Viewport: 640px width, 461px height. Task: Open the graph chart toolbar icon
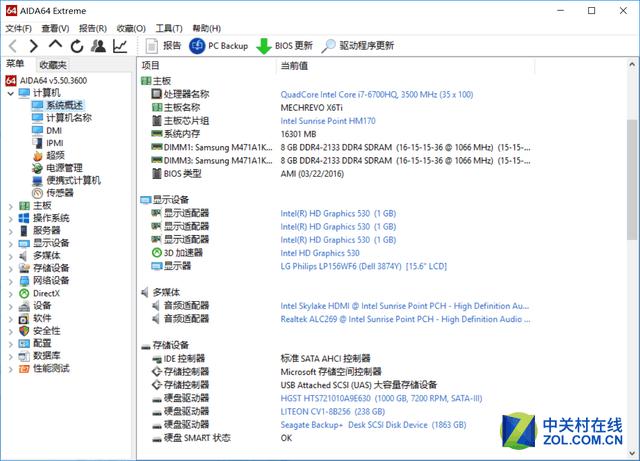pyautogui.click(x=120, y=46)
